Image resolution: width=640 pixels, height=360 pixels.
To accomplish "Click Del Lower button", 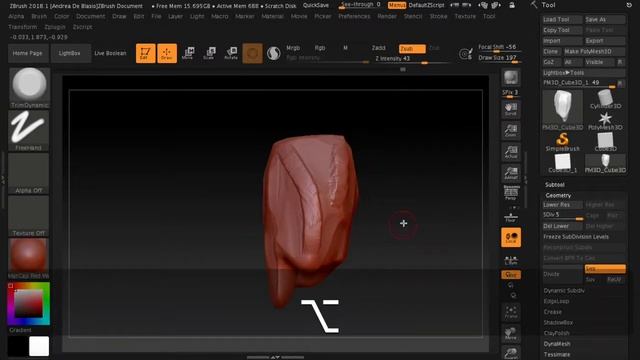I will click(x=562, y=226).
